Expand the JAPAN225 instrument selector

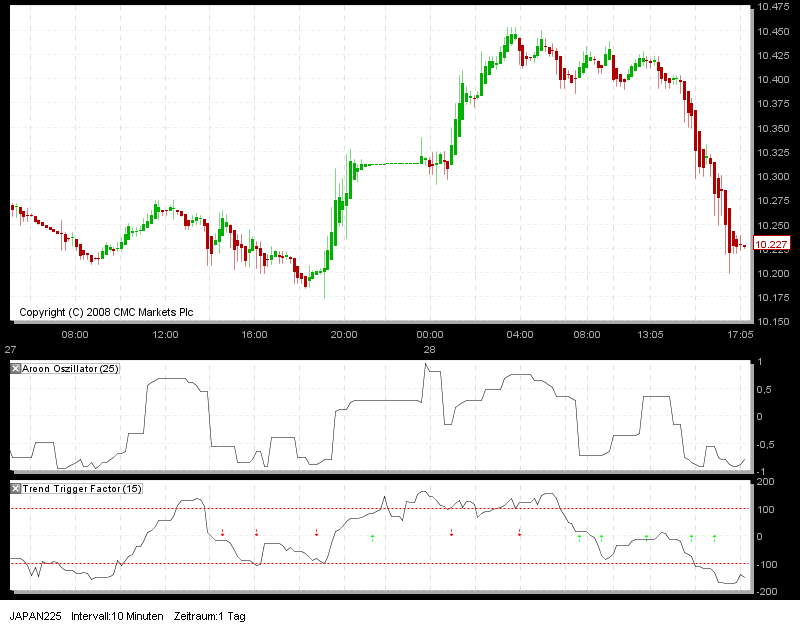(x=36, y=617)
